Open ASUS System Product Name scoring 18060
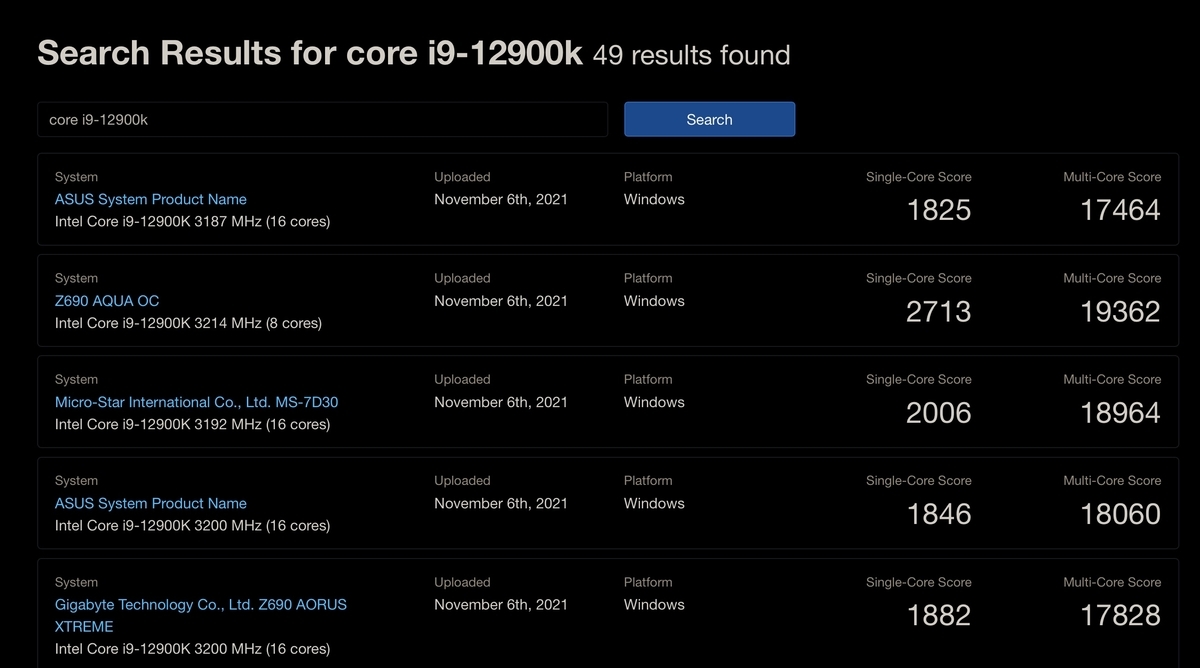 [151, 503]
